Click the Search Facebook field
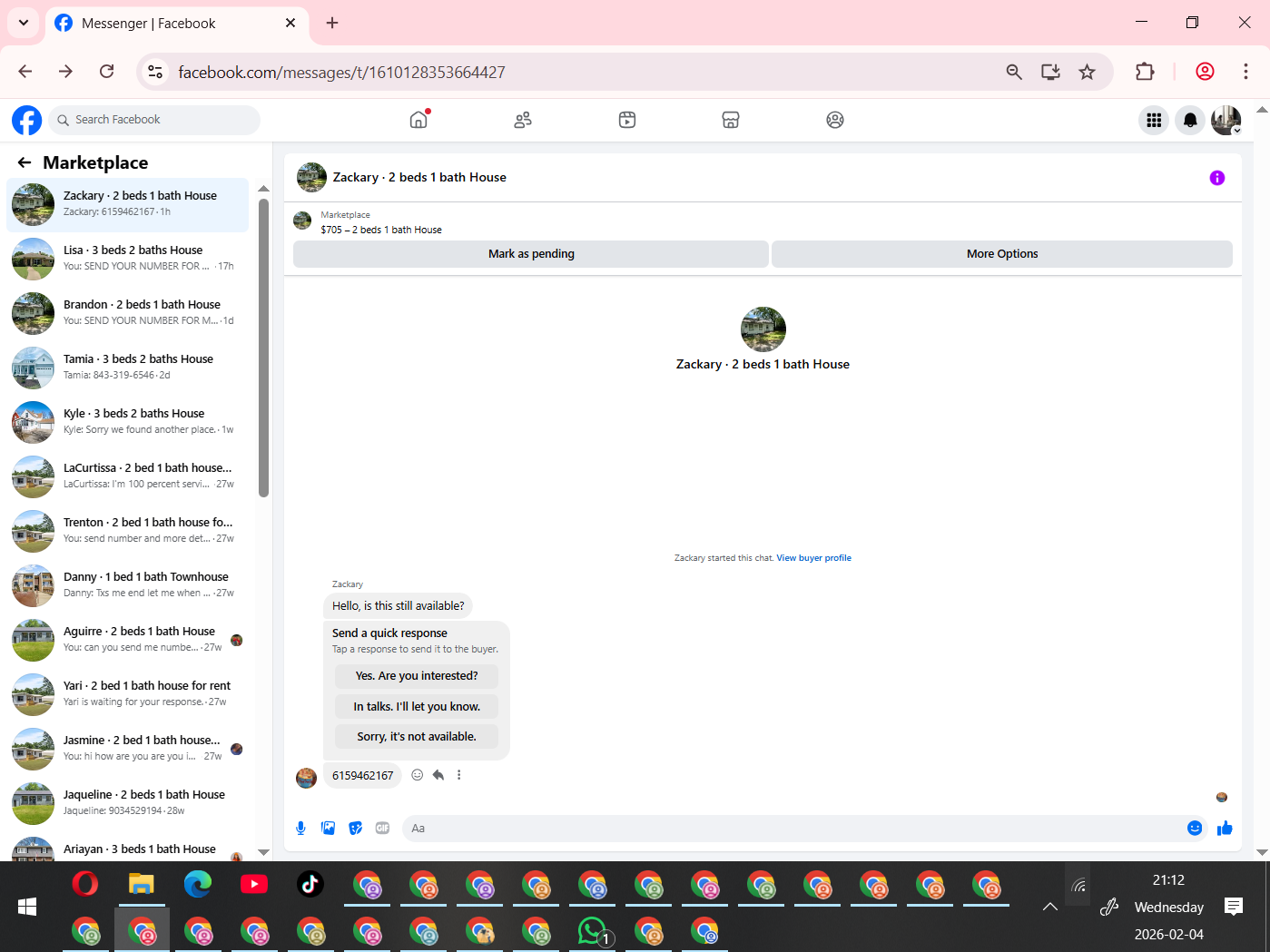 [x=154, y=120]
